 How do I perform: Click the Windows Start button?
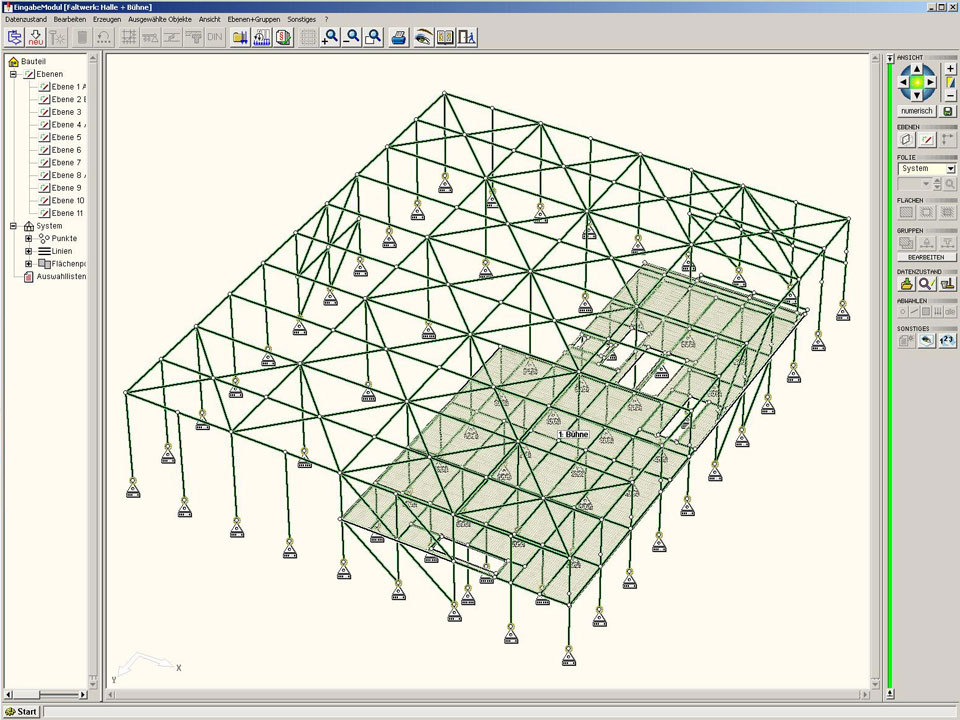[x=21, y=712]
